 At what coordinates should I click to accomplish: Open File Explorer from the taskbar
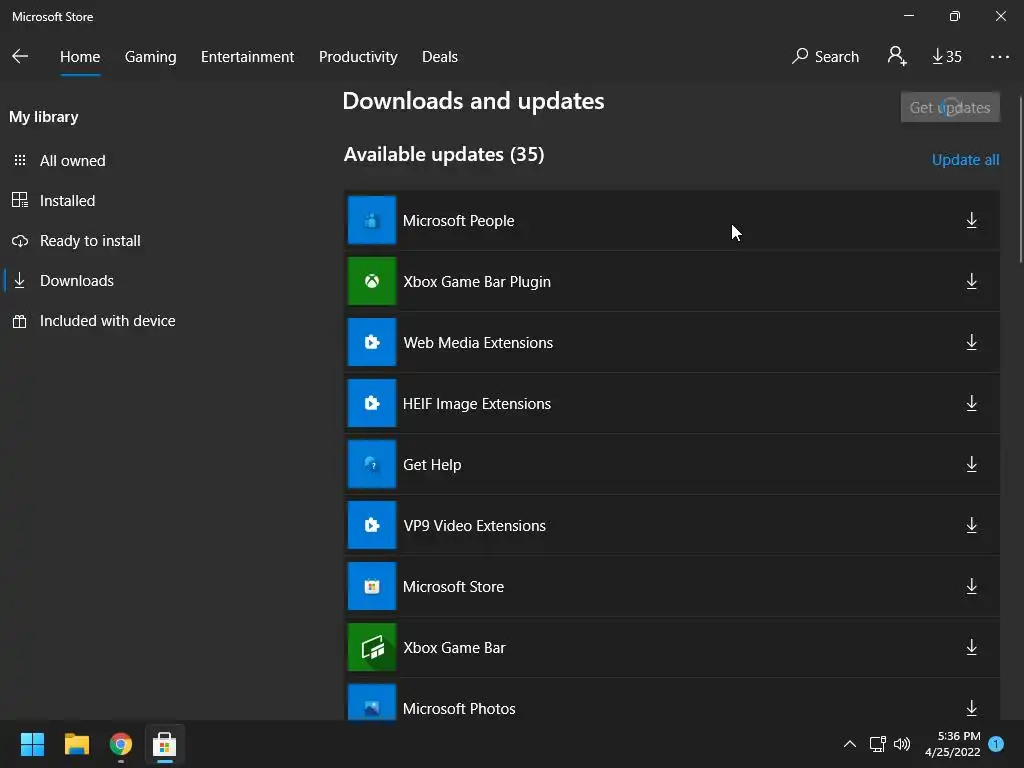pyautogui.click(x=76, y=744)
